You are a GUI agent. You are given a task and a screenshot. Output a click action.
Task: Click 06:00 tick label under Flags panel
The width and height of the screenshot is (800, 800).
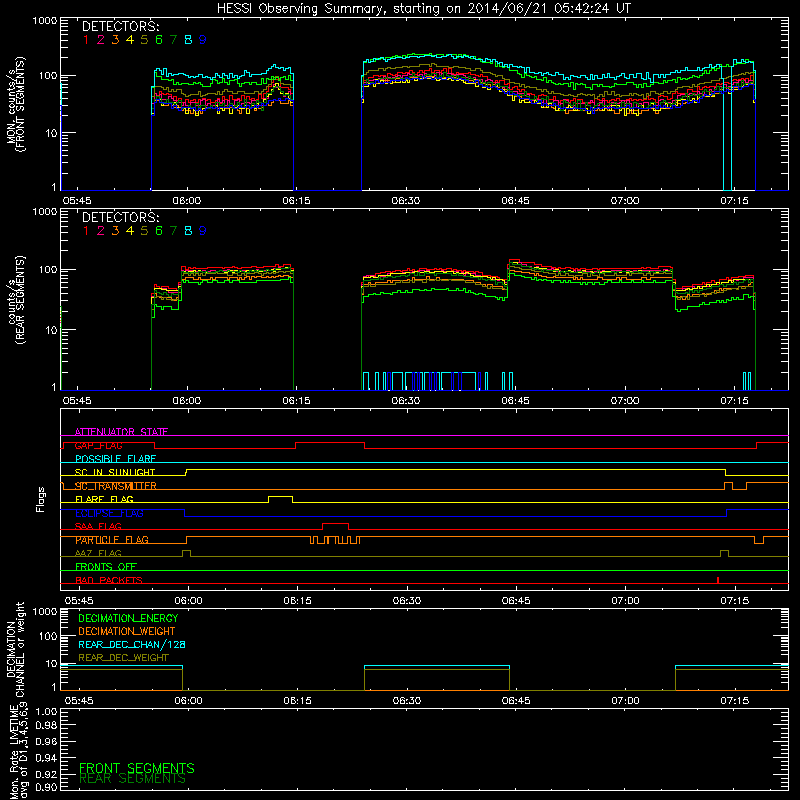(188, 601)
